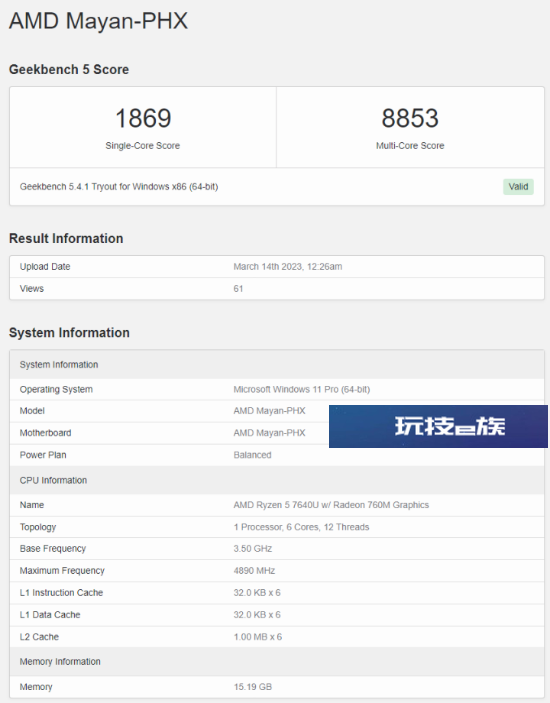
Task: Click the green Valid badge
Action: pyautogui.click(x=518, y=187)
